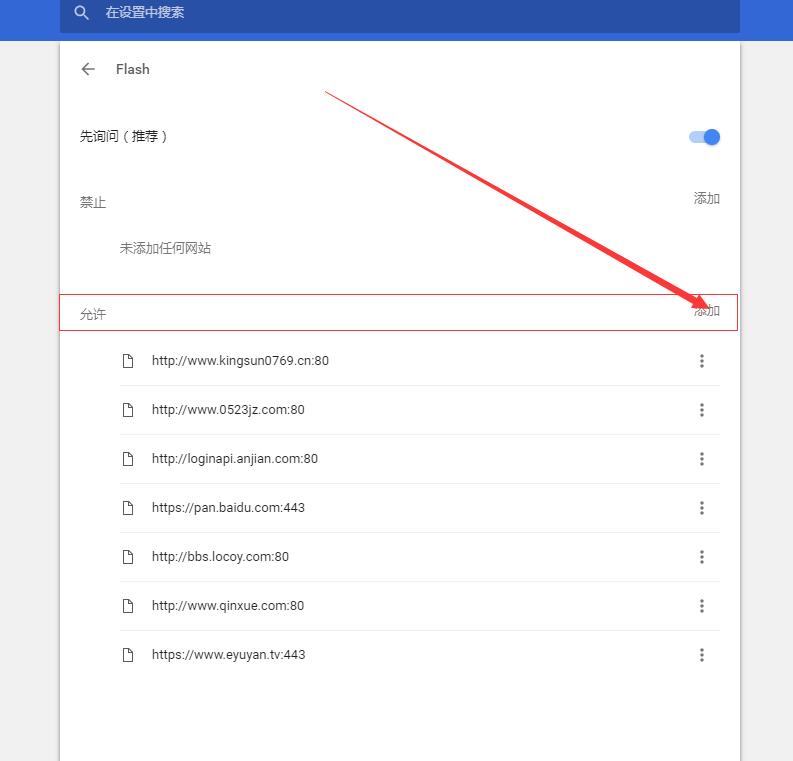This screenshot has height=761, width=793.
Task: Open more actions menu for loginapi.anjian.com
Action: pos(701,459)
